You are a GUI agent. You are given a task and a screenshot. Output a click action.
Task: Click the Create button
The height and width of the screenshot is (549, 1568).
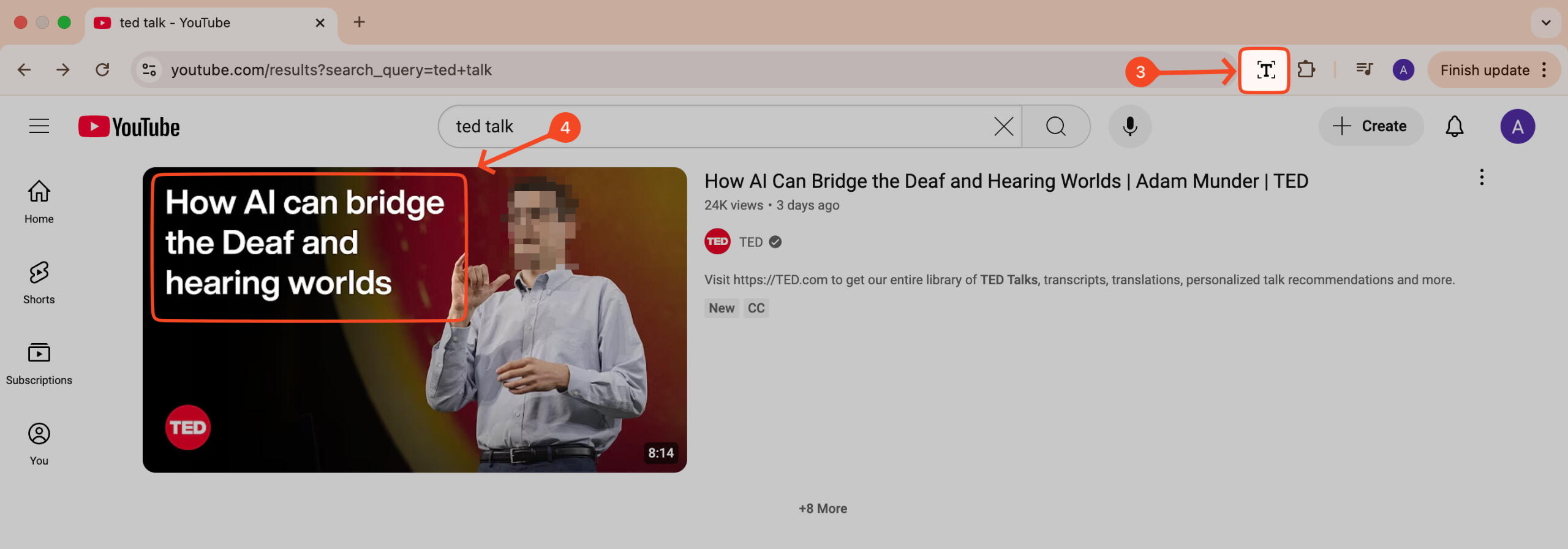[1371, 127]
